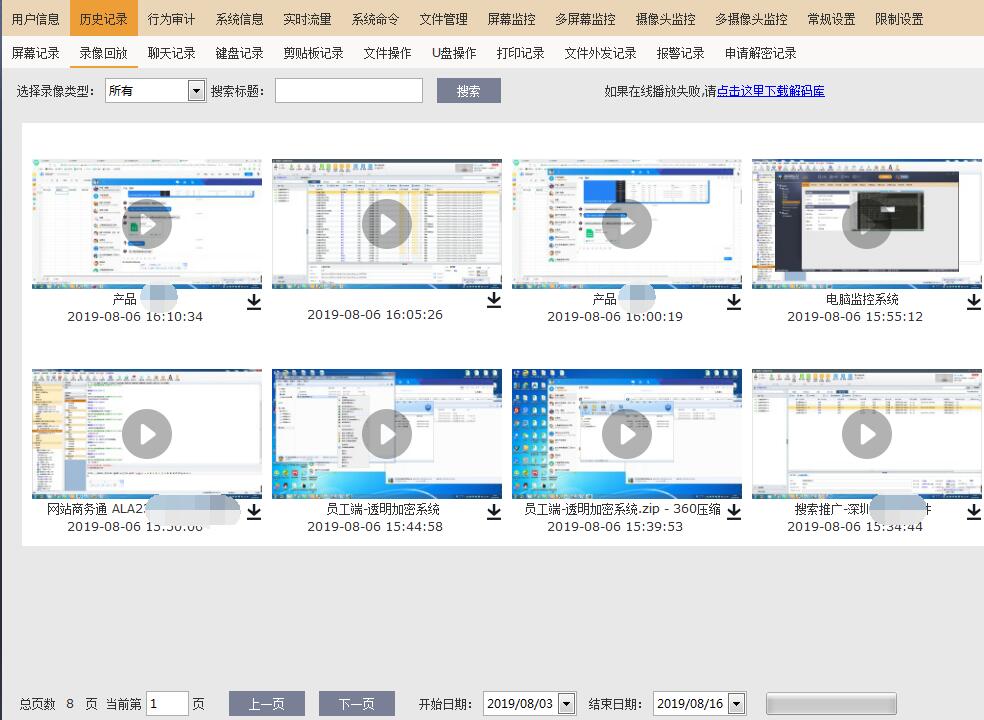Download the 员工端-透明加密系统 15:44:58 recording
Image resolution: width=984 pixels, height=720 pixels.
[493, 511]
